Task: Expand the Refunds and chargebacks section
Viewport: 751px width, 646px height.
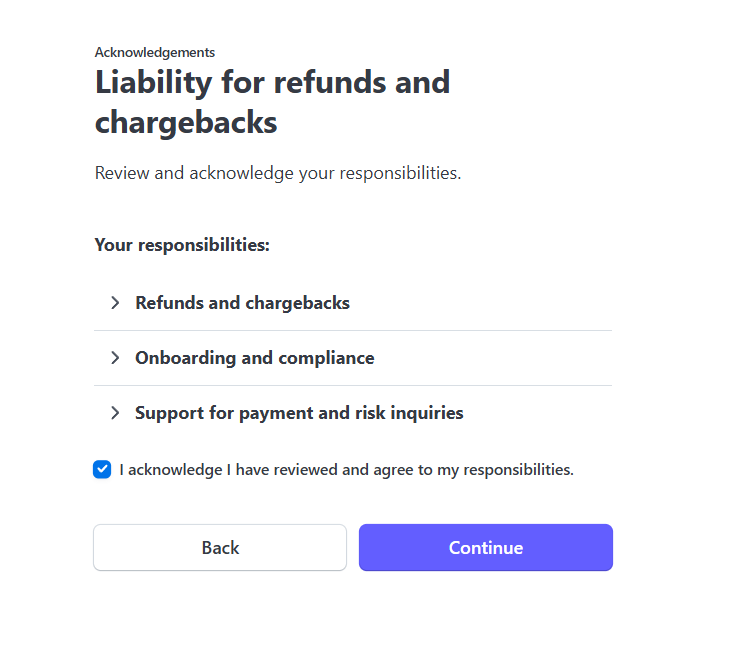Action: click(x=243, y=303)
